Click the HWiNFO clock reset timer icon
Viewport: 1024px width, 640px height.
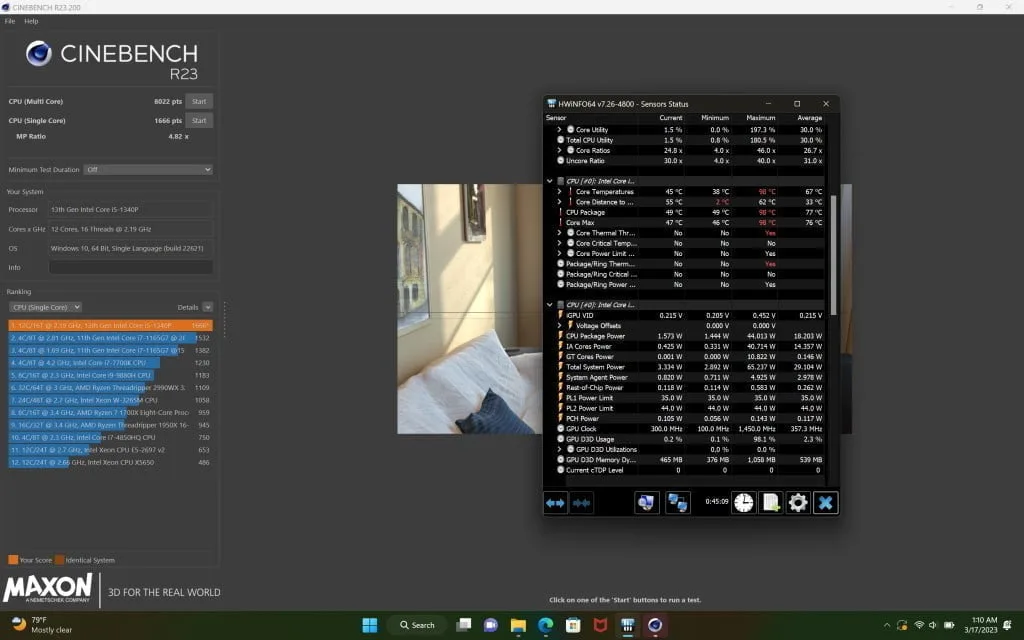click(743, 503)
